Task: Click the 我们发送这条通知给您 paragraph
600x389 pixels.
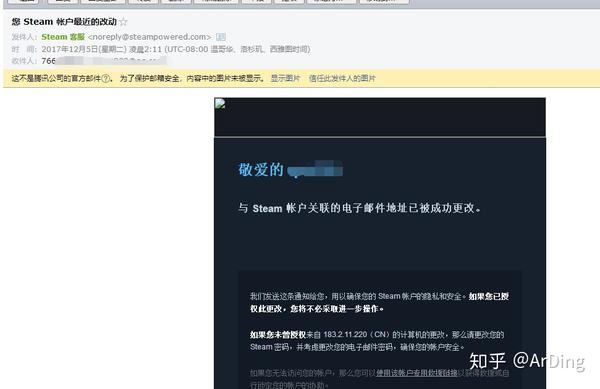Action: click(x=379, y=302)
